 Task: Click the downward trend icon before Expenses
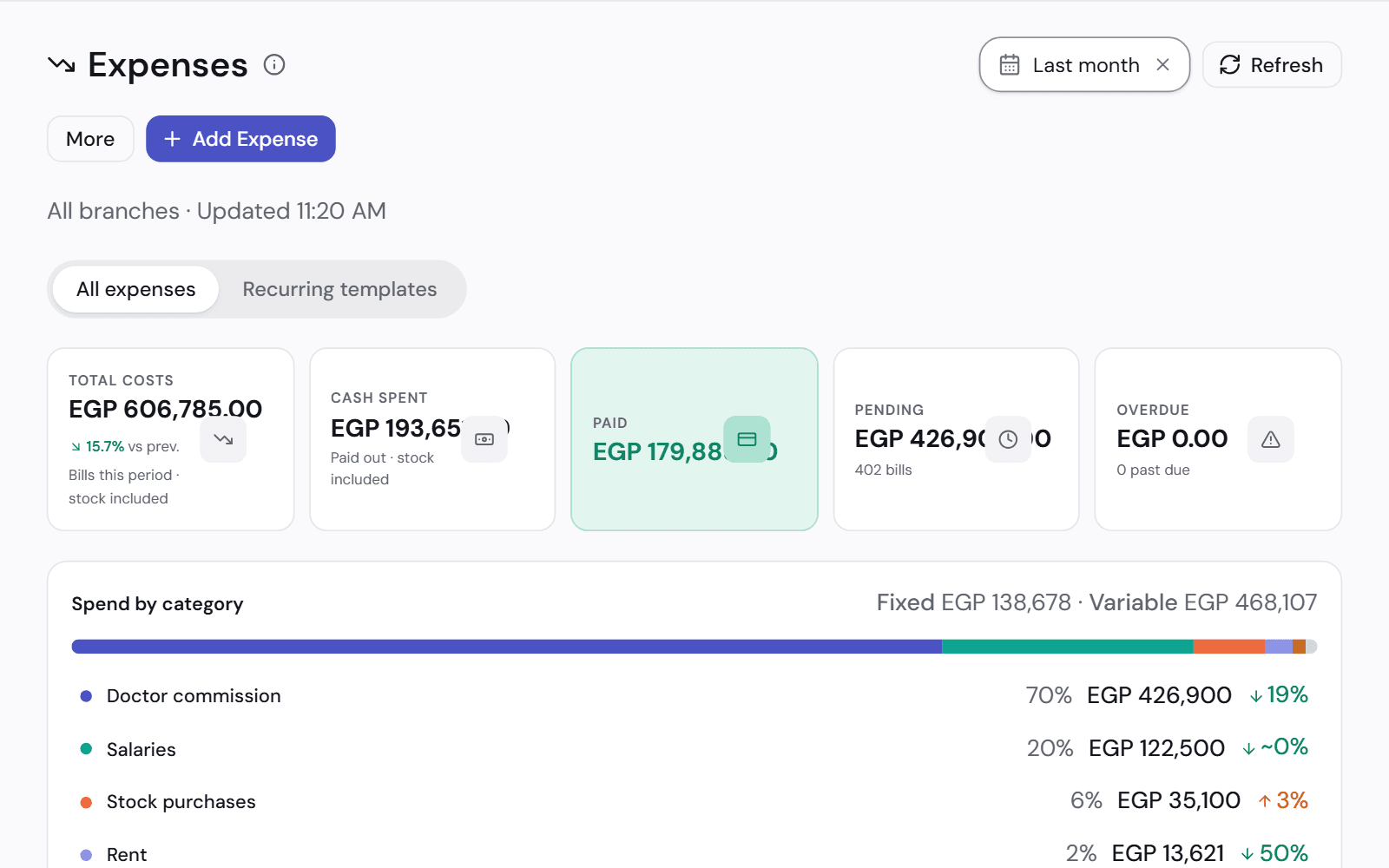[x=62, y=65]
